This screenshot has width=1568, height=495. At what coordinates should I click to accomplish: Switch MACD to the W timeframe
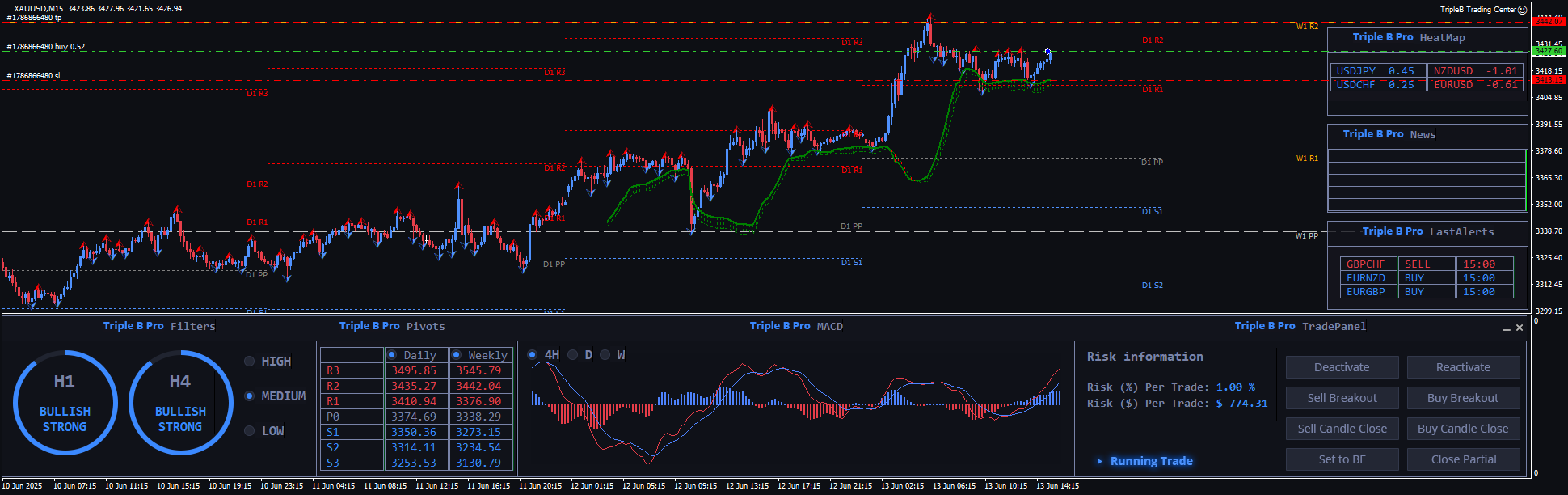coord(605,355)
